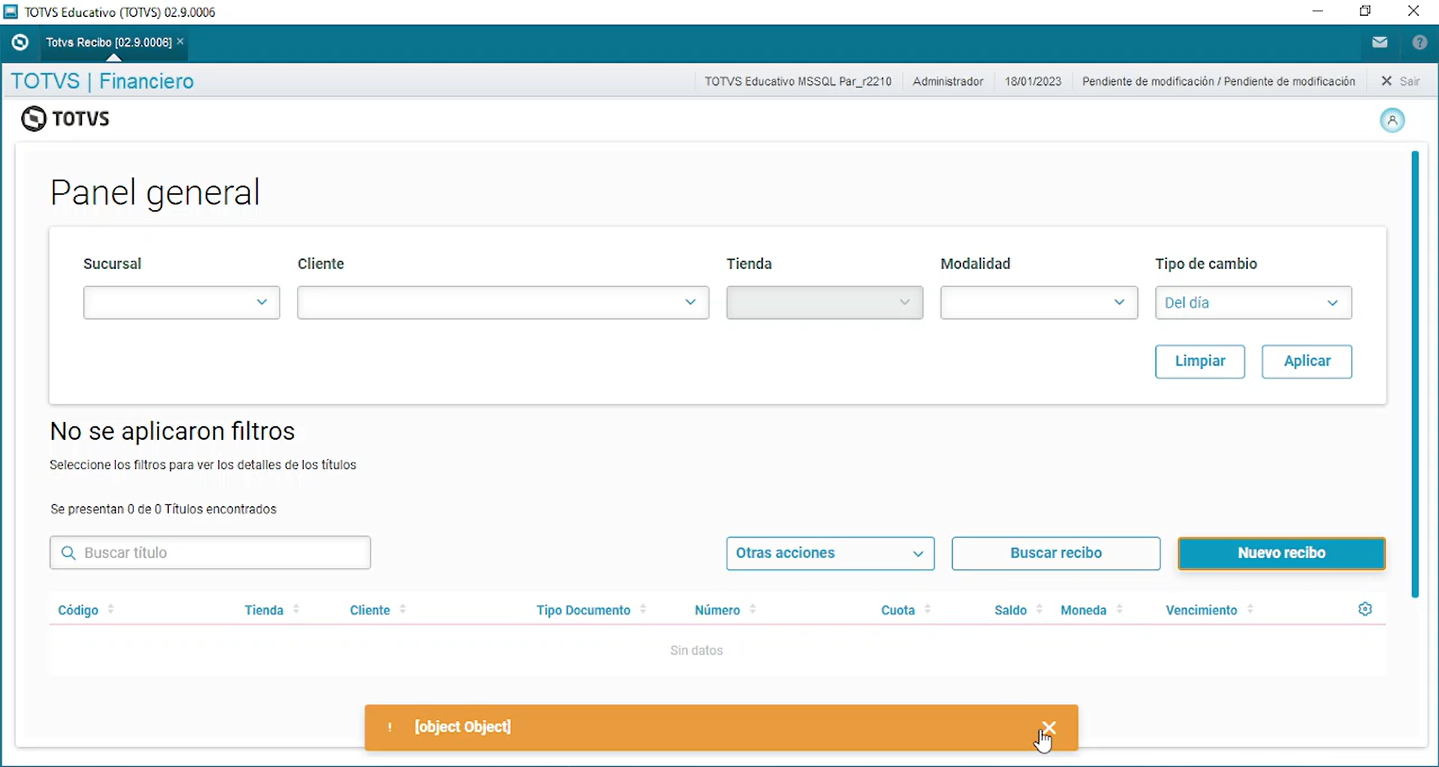Click the sort arrows next to Vencimiento
Screen dimensions: 1439x767
point(1250,610)
